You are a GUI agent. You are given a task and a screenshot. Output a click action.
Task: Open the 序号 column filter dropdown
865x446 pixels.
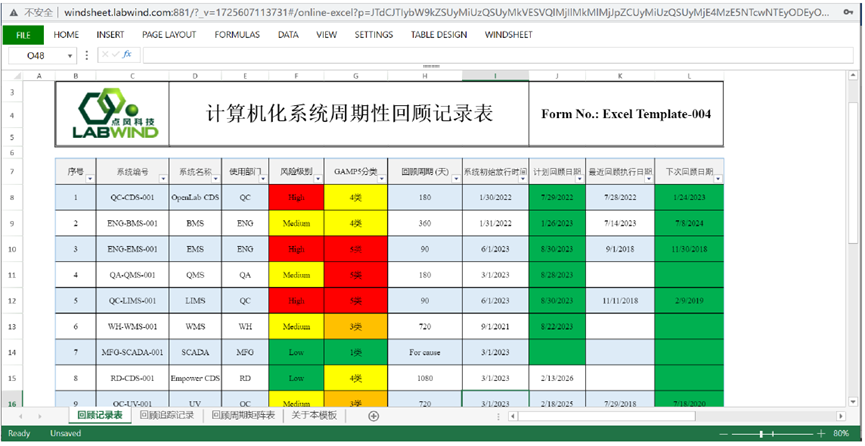click(89, 178)
